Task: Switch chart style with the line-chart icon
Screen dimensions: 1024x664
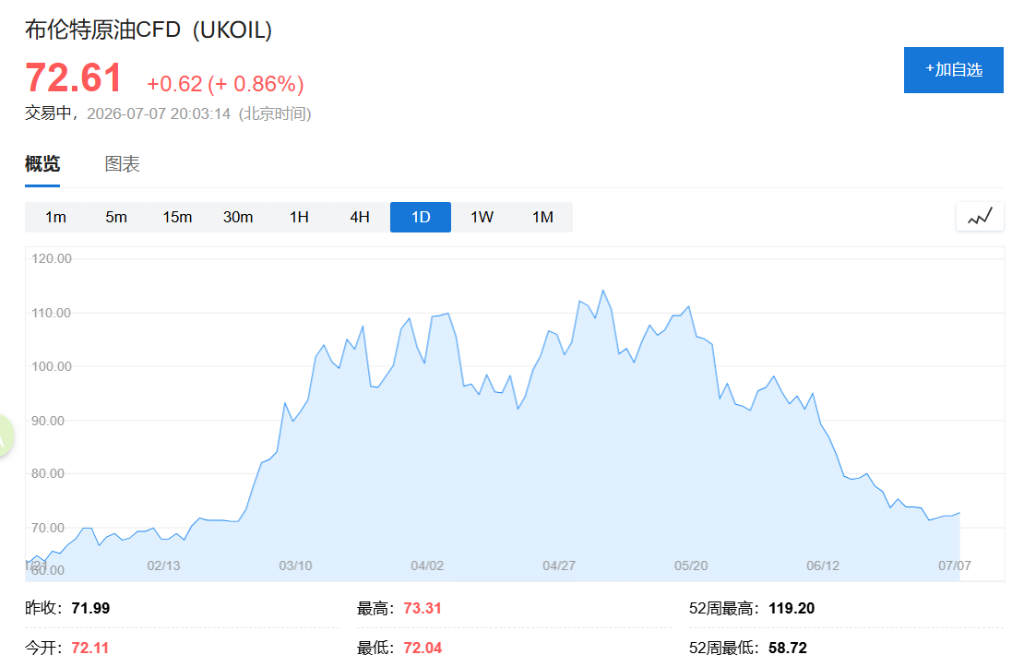Action: coord(980,217)
